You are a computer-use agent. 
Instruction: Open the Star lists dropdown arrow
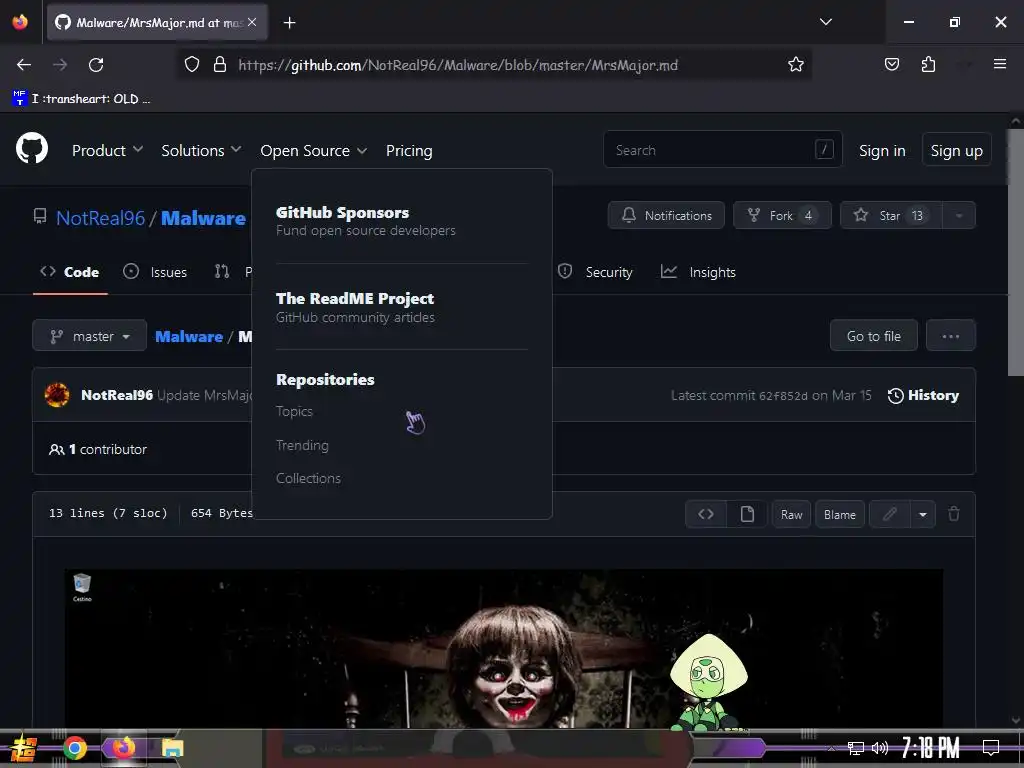coord(959,216)
